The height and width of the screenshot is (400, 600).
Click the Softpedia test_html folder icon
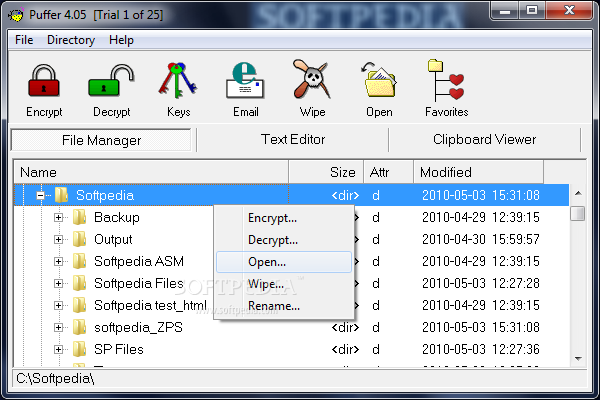pos(79,305)
